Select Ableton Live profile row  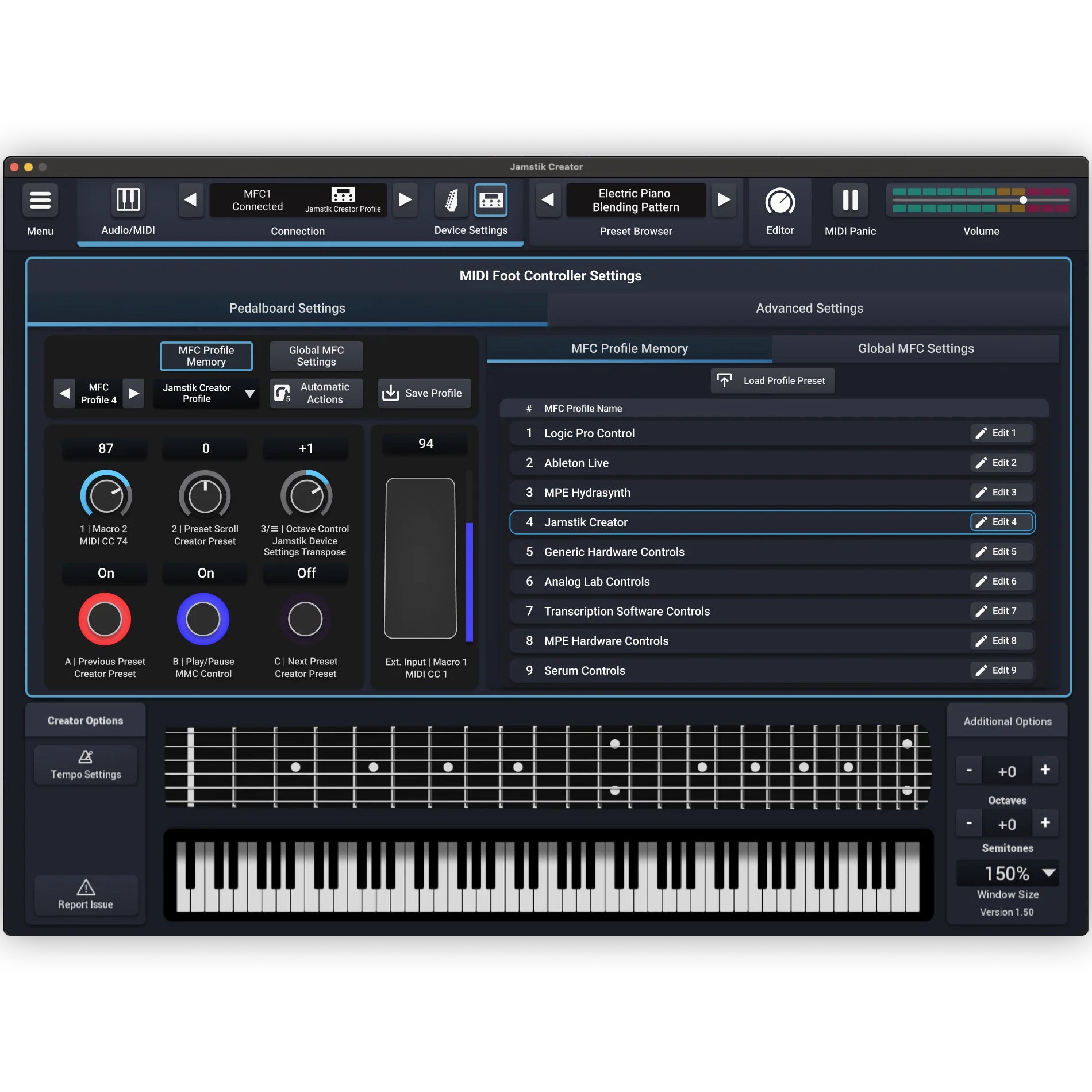click(x=772, y=463)
